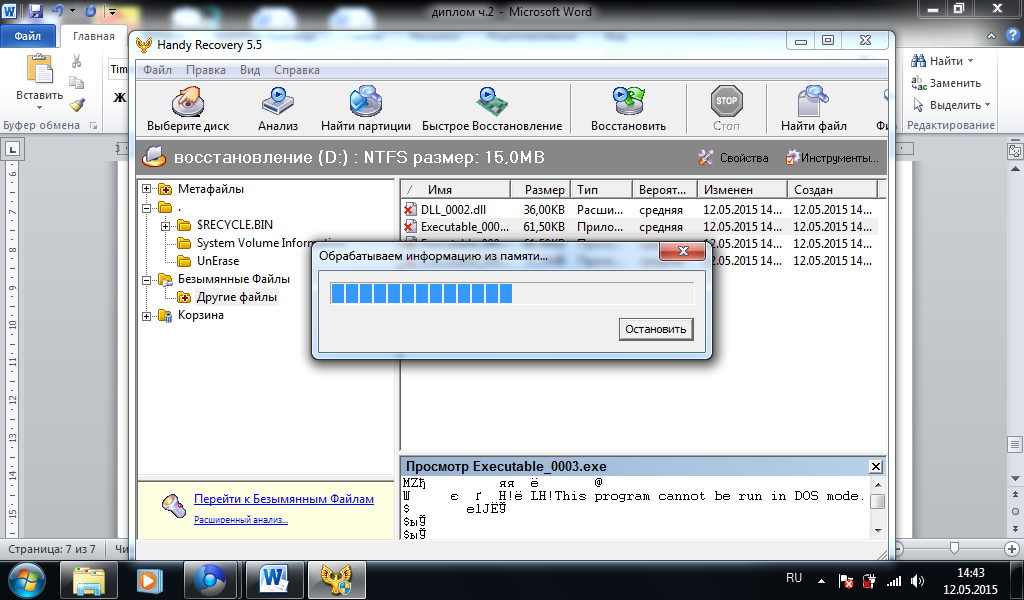Screen dimensions: 1024x600
Task: Open Windows Explorer from the taskbar
Action: point(89,580)
